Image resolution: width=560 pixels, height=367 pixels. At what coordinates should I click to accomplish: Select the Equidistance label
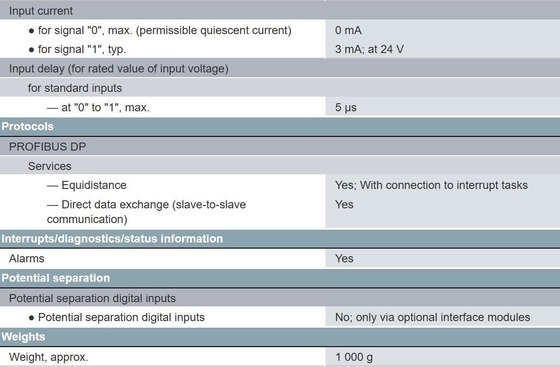tap(86, 185)
